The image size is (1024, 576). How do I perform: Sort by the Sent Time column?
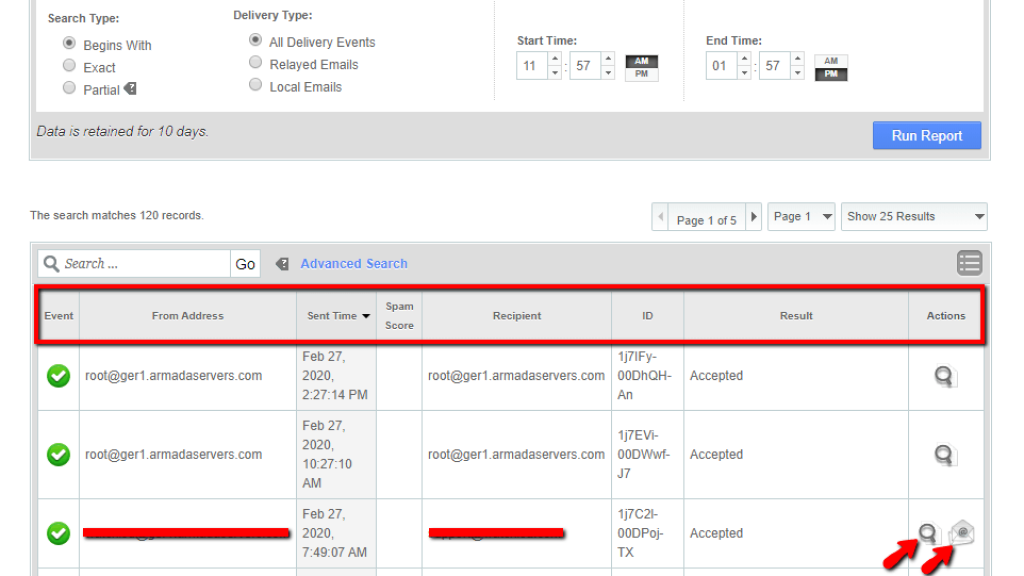point(336,315)
